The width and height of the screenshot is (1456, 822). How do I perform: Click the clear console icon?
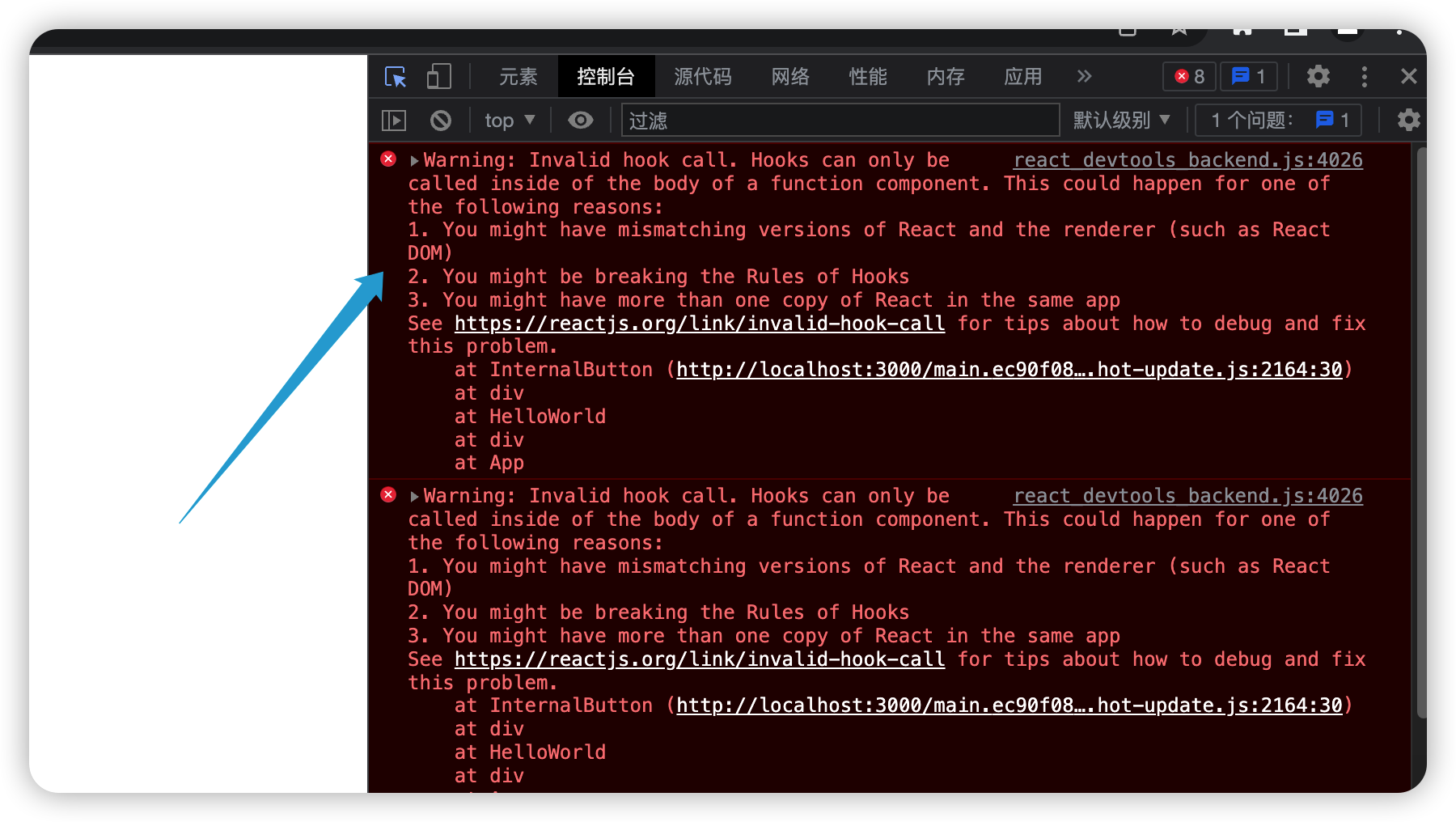pos(440,120)
